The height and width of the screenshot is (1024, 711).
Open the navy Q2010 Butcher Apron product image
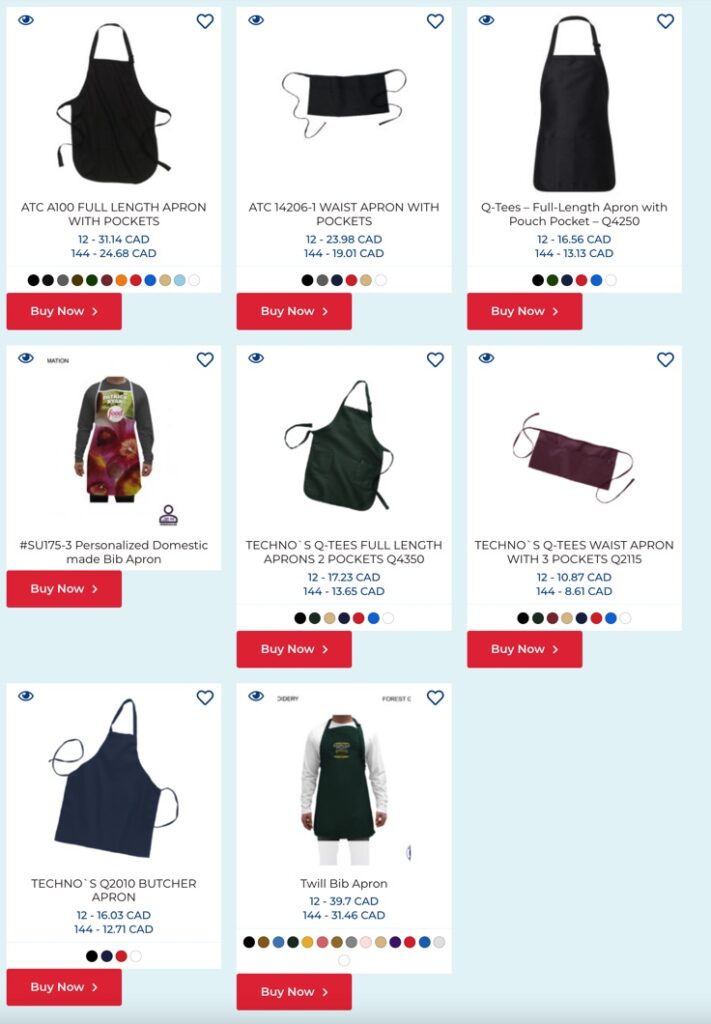[x=114, y=778]
